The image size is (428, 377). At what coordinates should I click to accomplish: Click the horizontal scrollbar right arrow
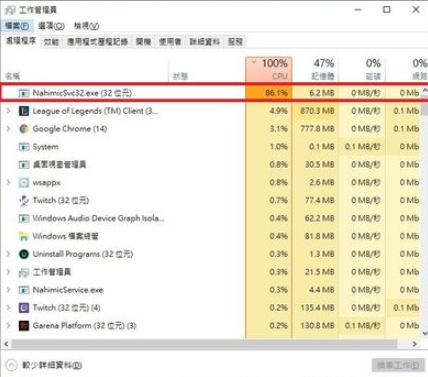pyautogui.click(x=414, y=344)
